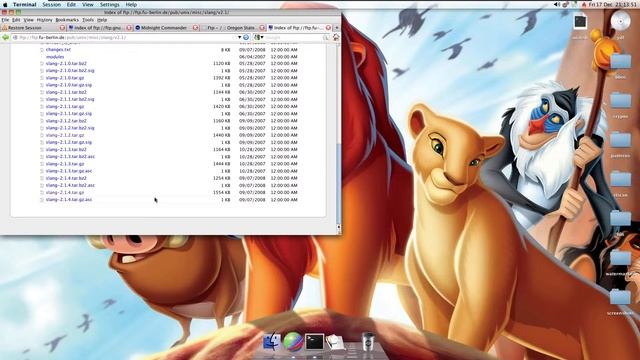
Task: Download slang-2.1.4.tar.gz
Action: click(x=65, y=193)
